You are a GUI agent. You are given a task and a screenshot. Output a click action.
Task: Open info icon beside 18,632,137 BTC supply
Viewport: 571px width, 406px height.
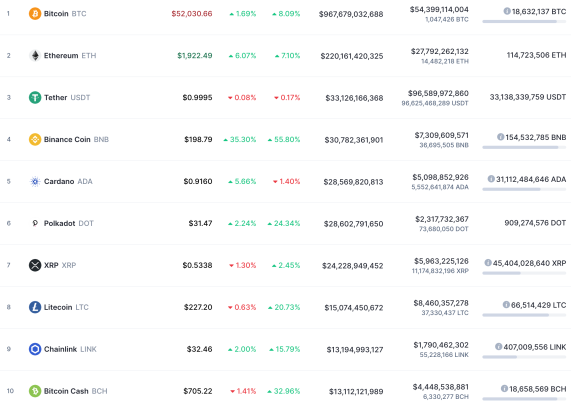(507, 11)
